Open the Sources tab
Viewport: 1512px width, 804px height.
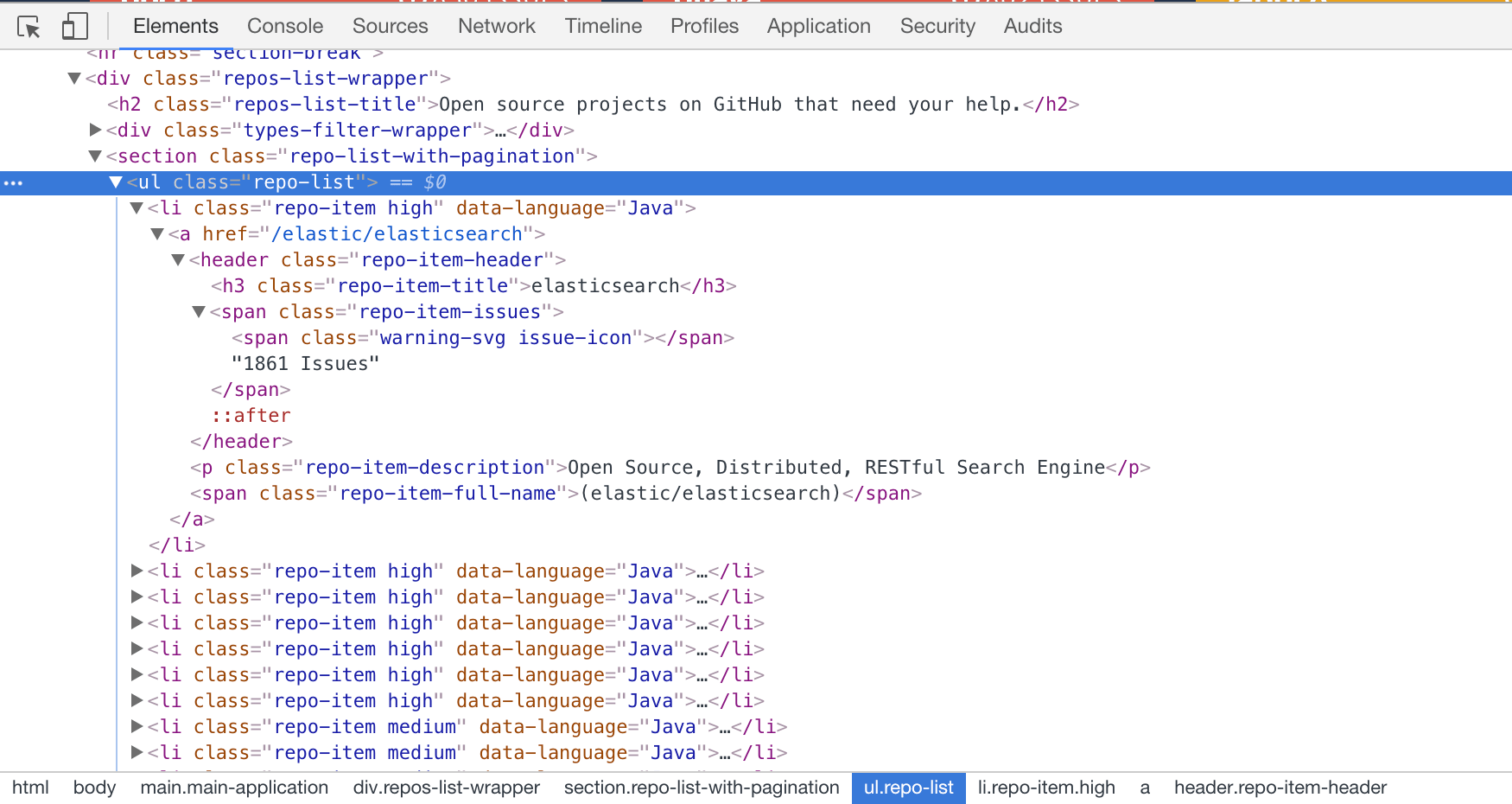390,26
